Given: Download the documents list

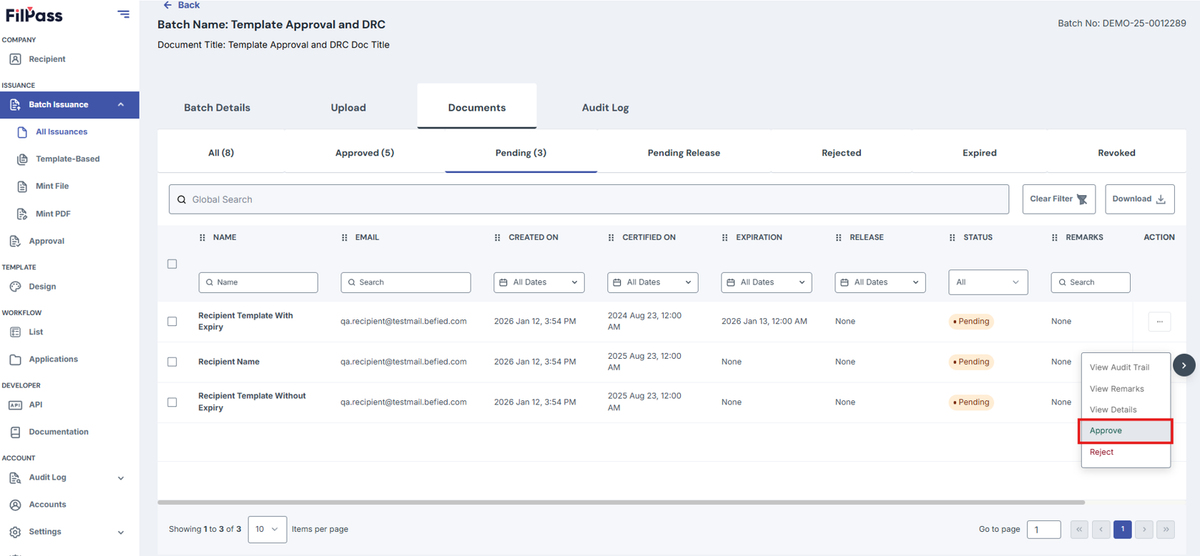Looking at the screenshot, I should [1140, 199].
